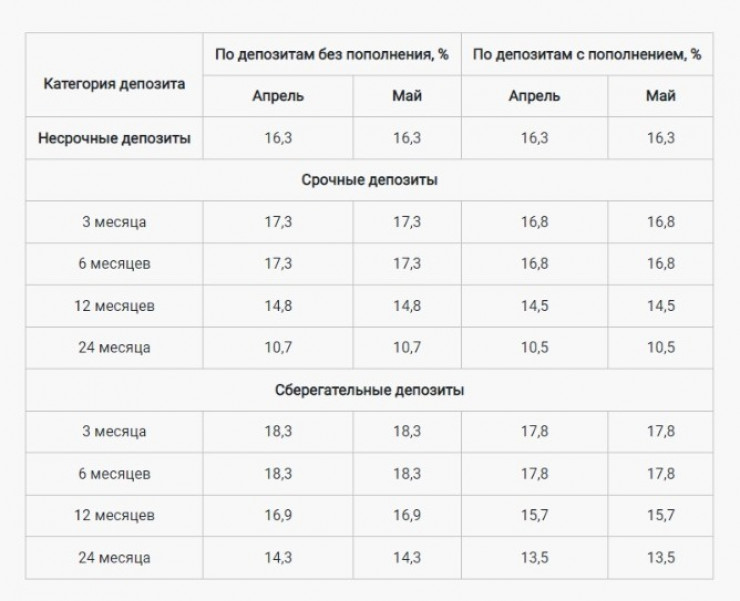Image resolution: width=740 pixels, height=601 pixels.
Task: Select the 14,5 value in the last Май column
Action: click(x=661, y=306)
